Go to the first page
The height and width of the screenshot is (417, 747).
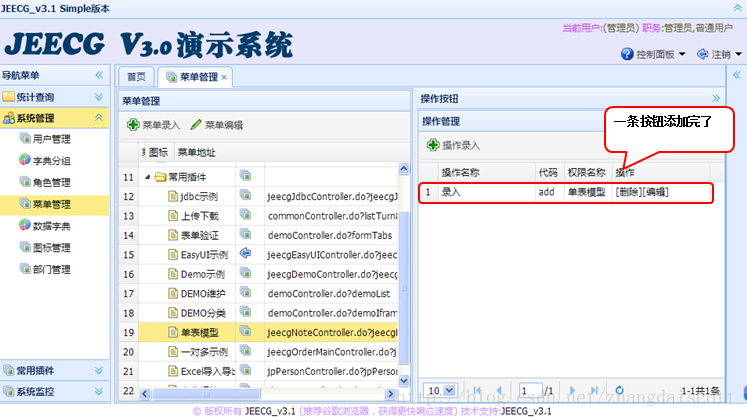pos(477,390)
